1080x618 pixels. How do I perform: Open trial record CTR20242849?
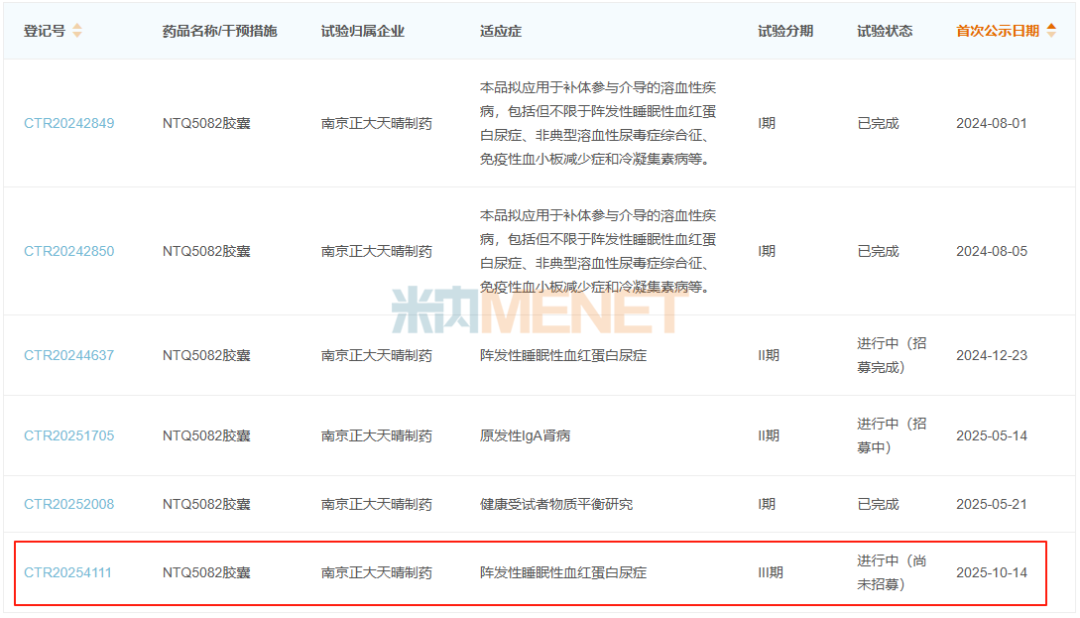pos(69,123)
